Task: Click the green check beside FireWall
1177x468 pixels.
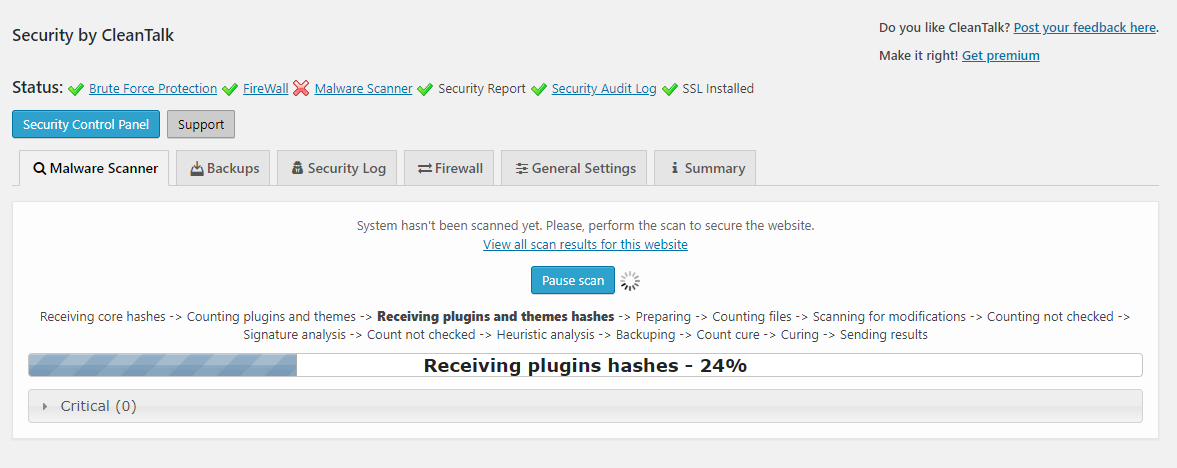Action: 230,89
